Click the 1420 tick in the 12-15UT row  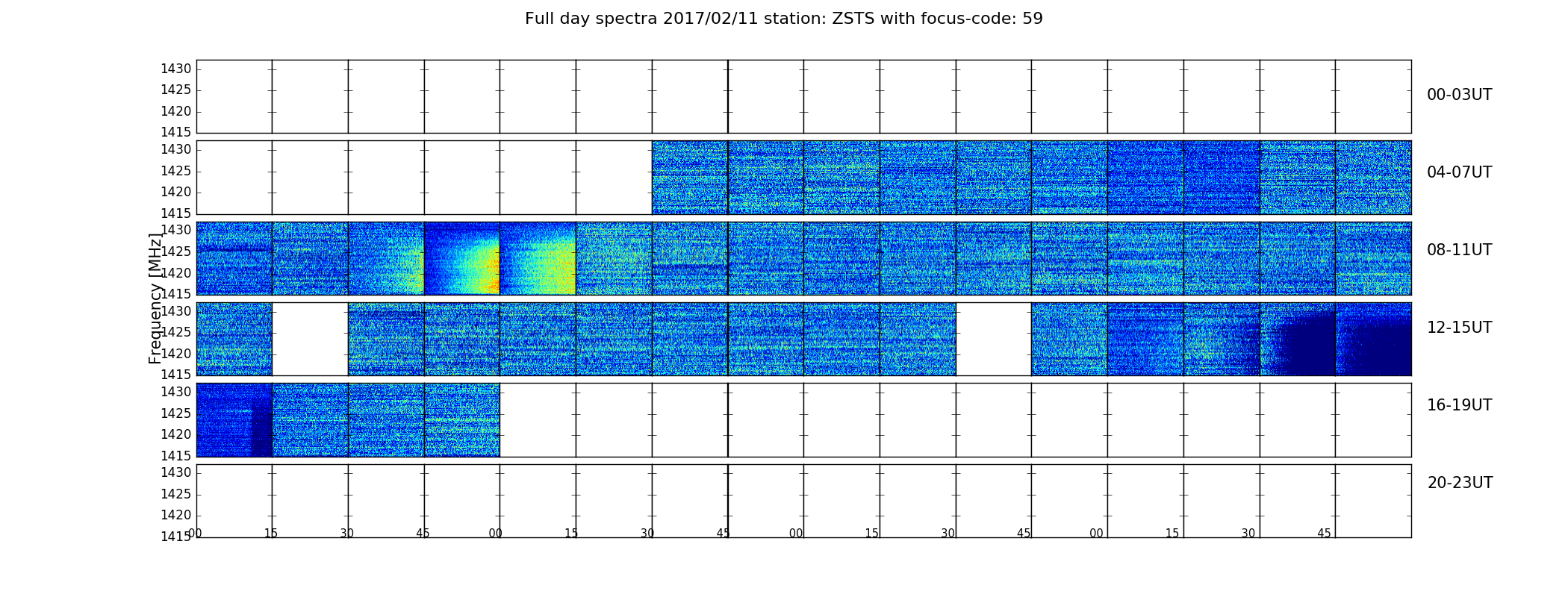(x=176, y=354)
